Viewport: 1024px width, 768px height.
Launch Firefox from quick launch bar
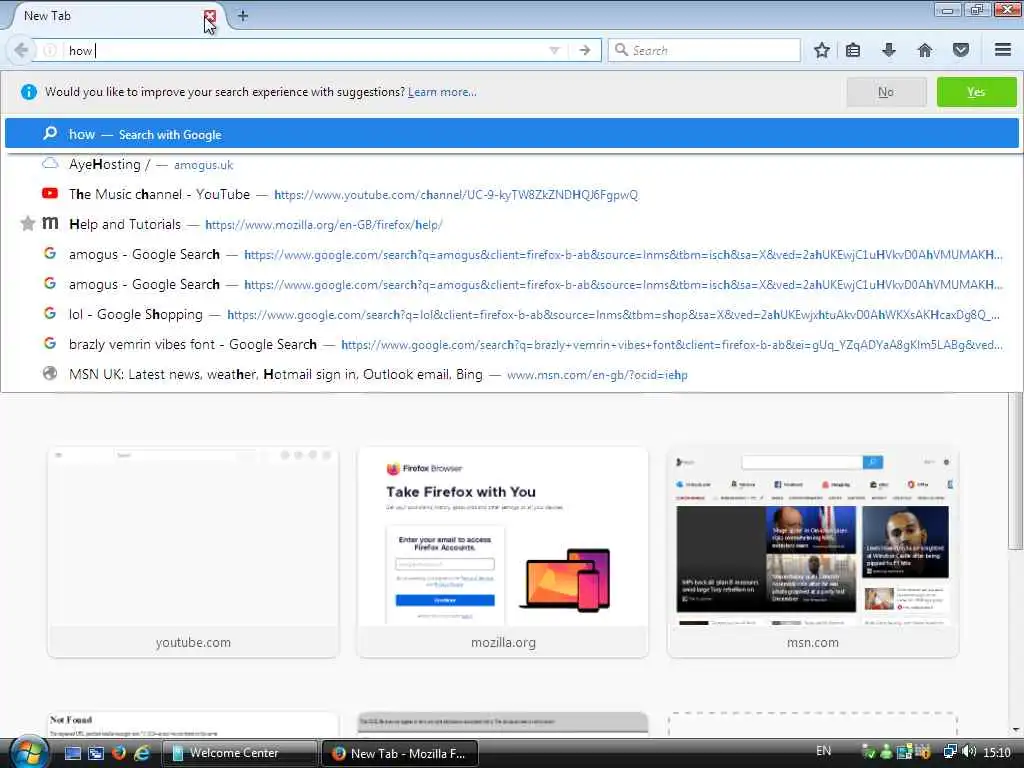click(x=118, y=753)
